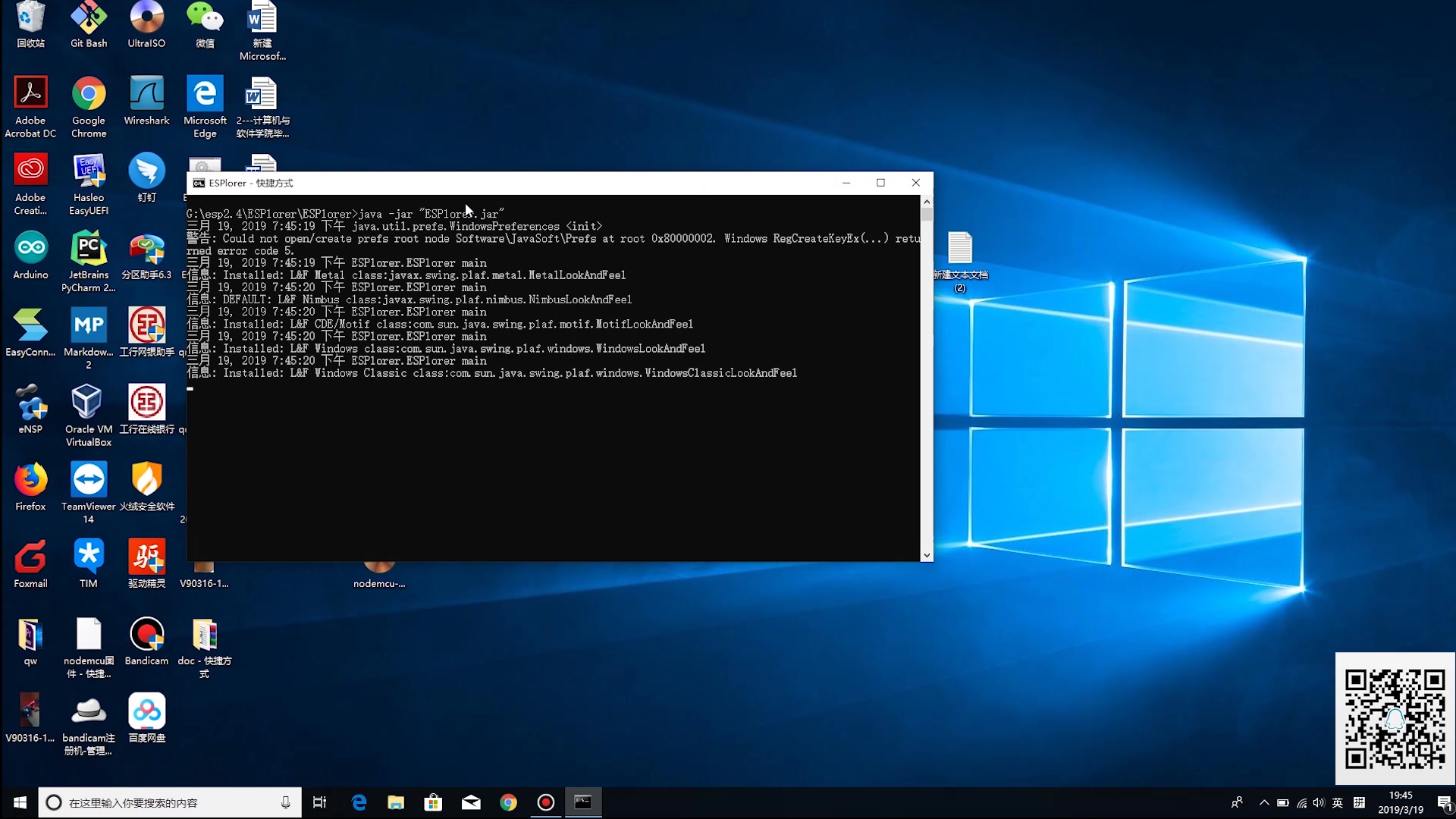Select the Adobe Acrobat DC desktop icon

tap(30, 106)
